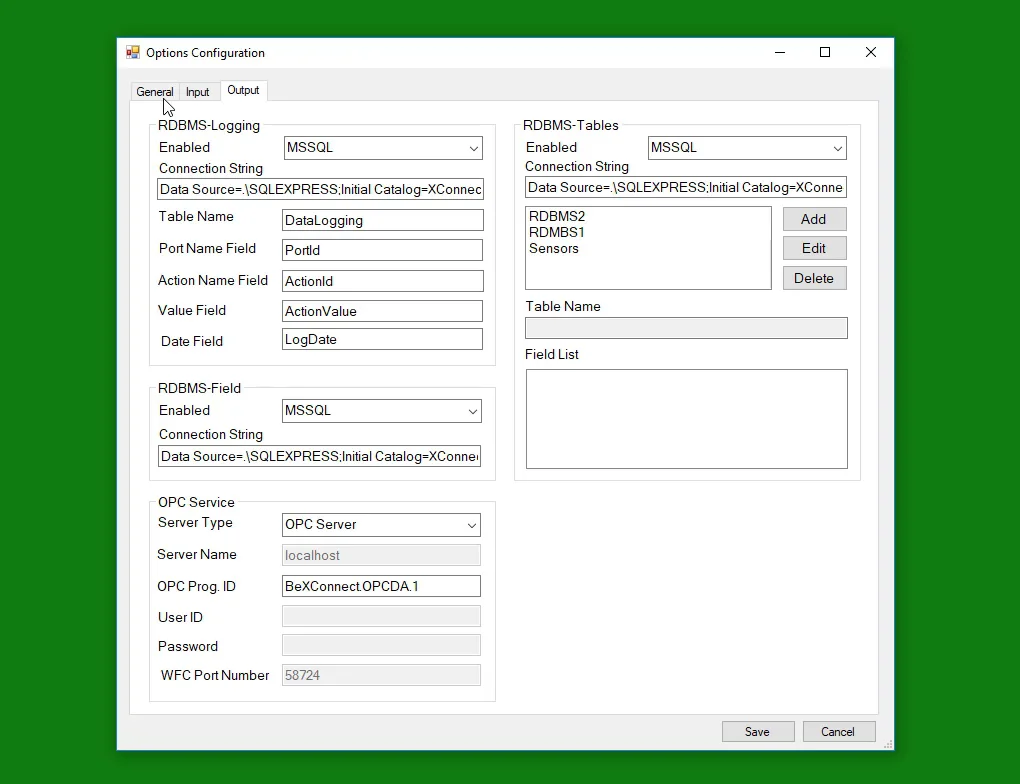Click the Table Name field containing DataLogging

pyautogui.click(x=382, y=220)
